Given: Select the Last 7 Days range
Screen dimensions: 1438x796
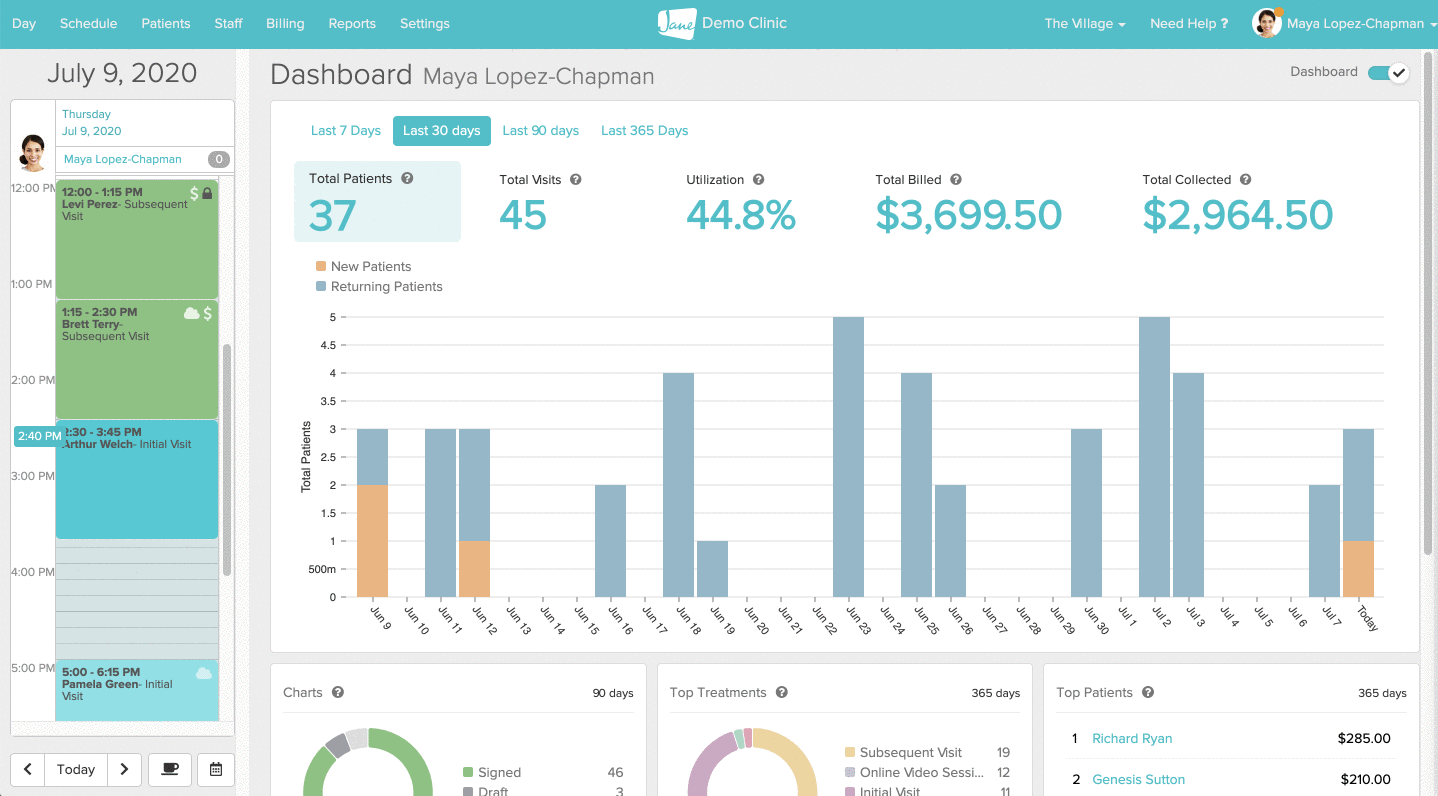Looking at the screenshot, I should 346,130.
